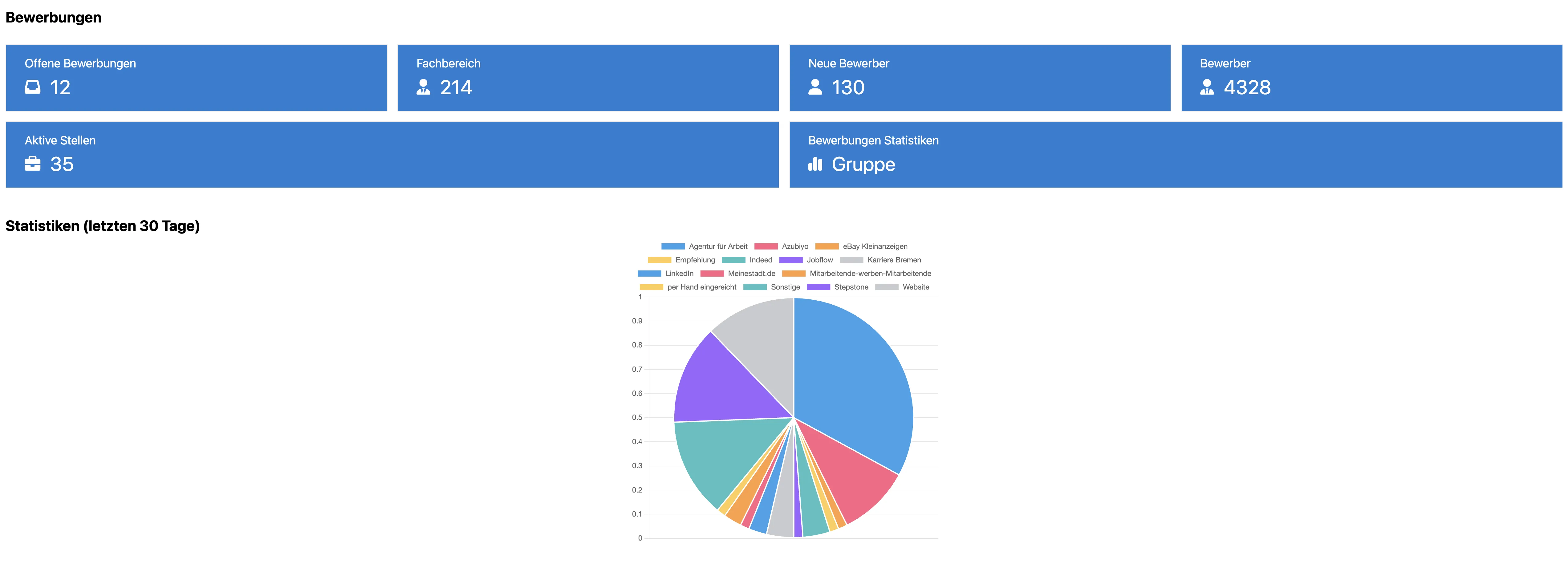Click the user icon next to 130

tap(815, 88)
